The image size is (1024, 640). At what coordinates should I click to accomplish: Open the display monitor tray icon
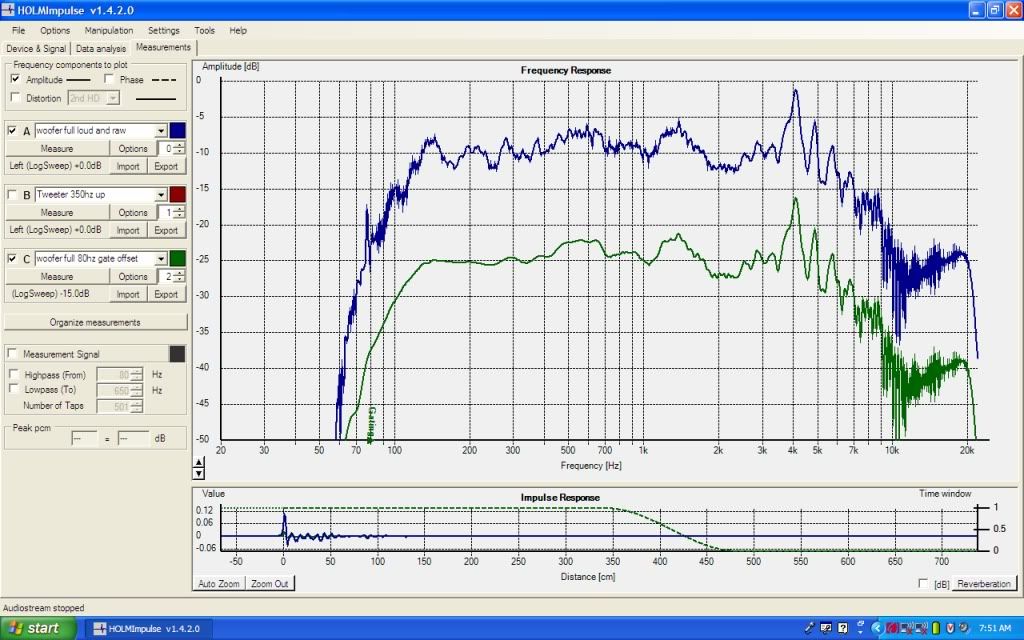[826, 628]
